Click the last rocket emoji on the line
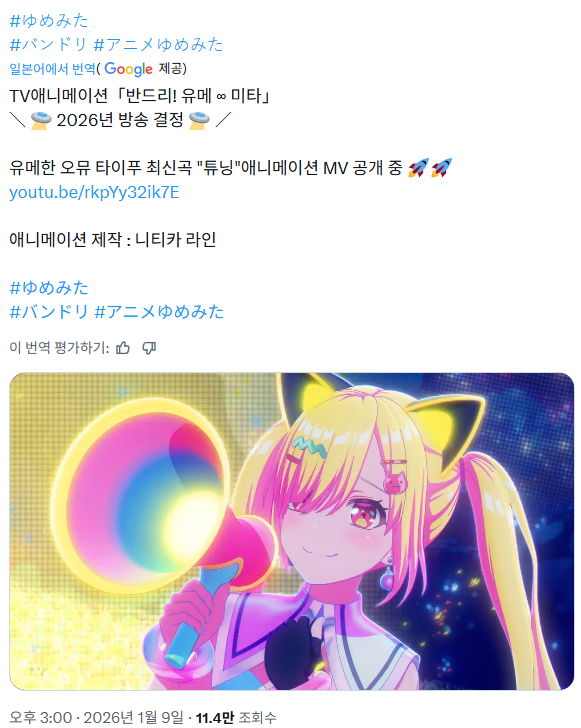This screenshot has height=728, width=581. [x=441, y=168]
